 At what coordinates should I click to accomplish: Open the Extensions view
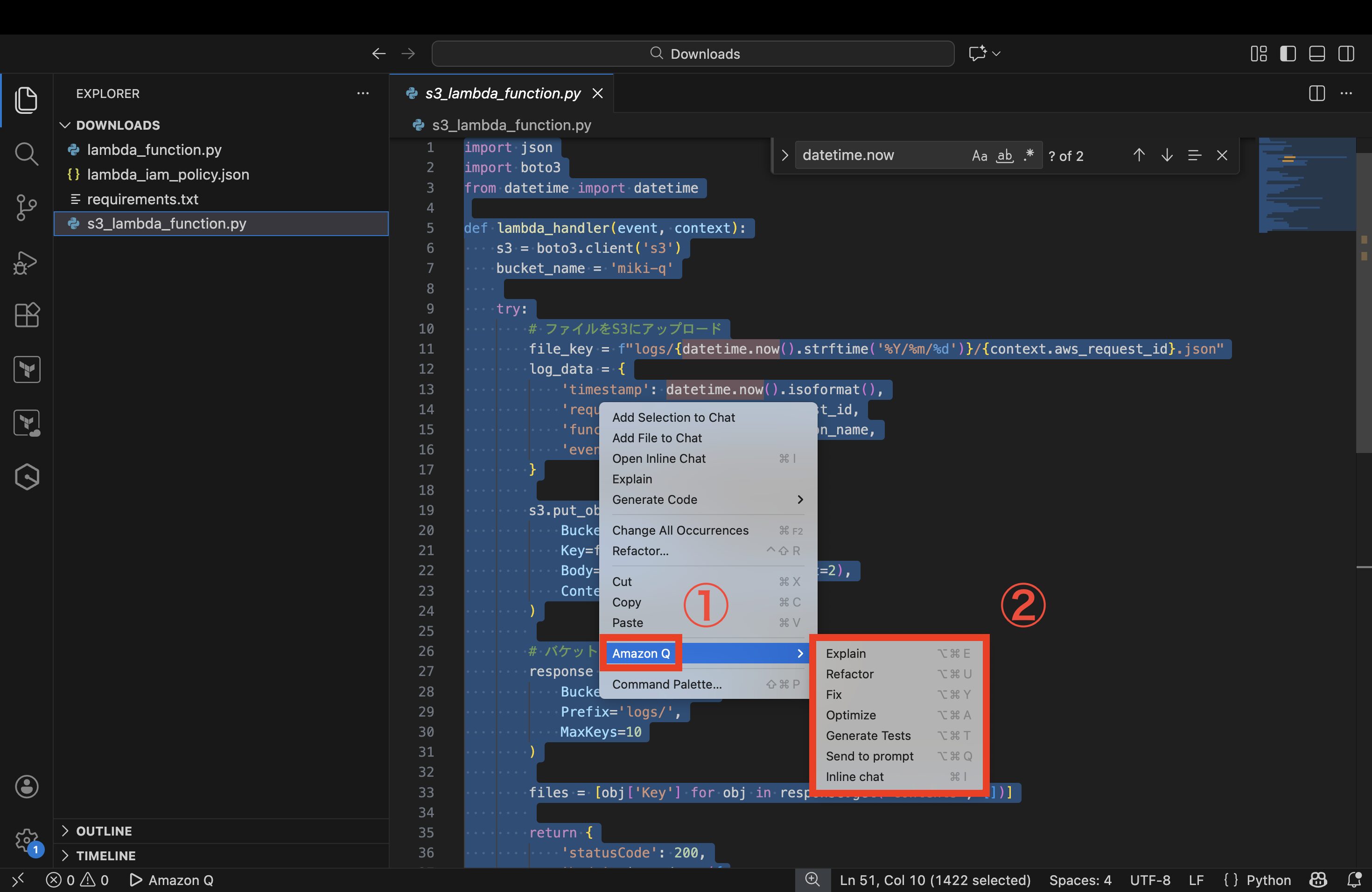26,315
